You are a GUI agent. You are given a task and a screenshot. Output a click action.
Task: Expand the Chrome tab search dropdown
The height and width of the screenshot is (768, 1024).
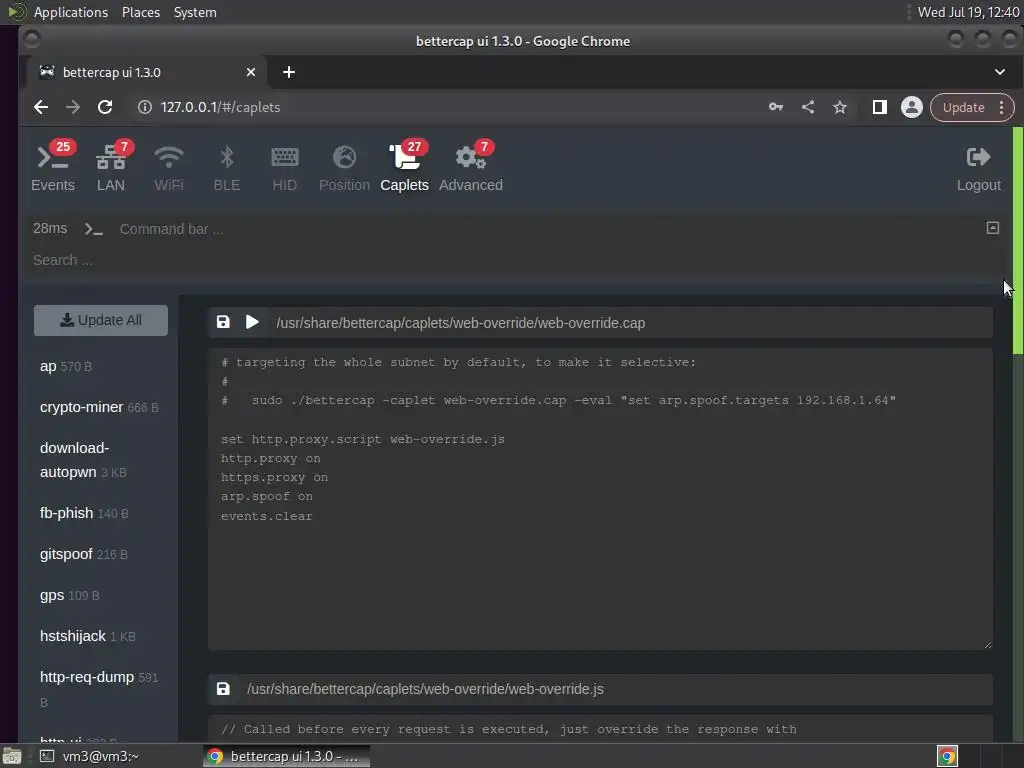pos(1000,72)
